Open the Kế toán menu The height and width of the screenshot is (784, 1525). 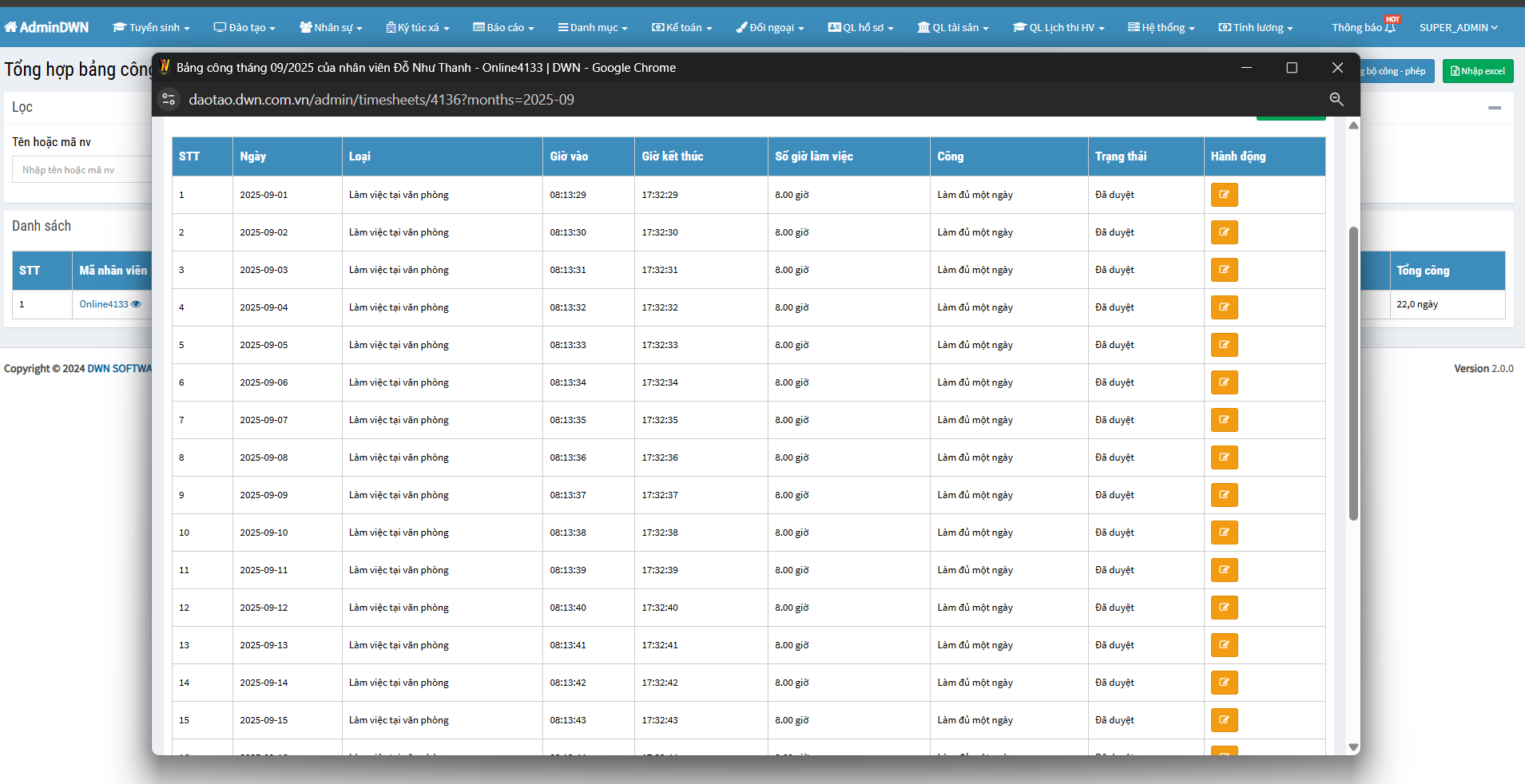click(x=681, y=28)
